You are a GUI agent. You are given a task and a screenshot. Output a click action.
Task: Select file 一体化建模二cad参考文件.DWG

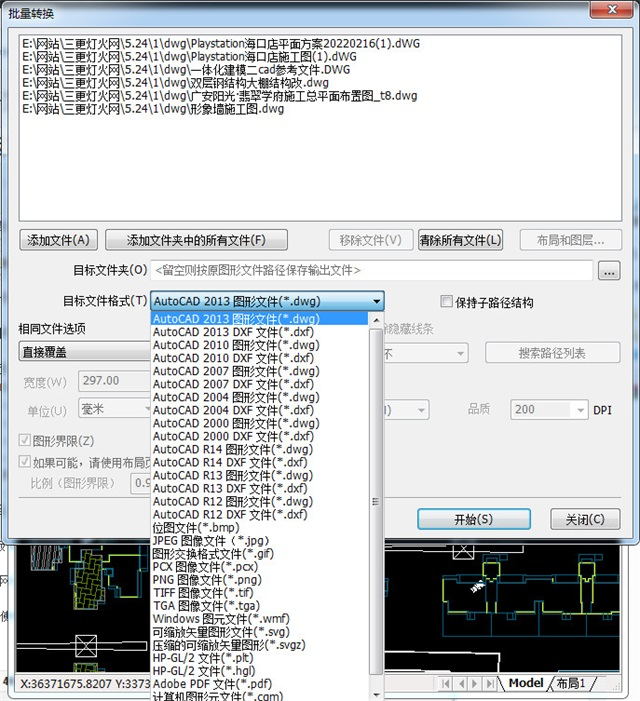coord(186,69)
